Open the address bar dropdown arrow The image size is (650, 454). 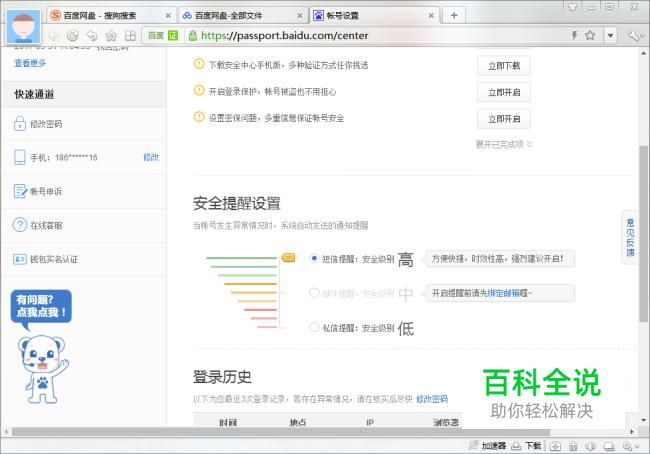point(610,36)
